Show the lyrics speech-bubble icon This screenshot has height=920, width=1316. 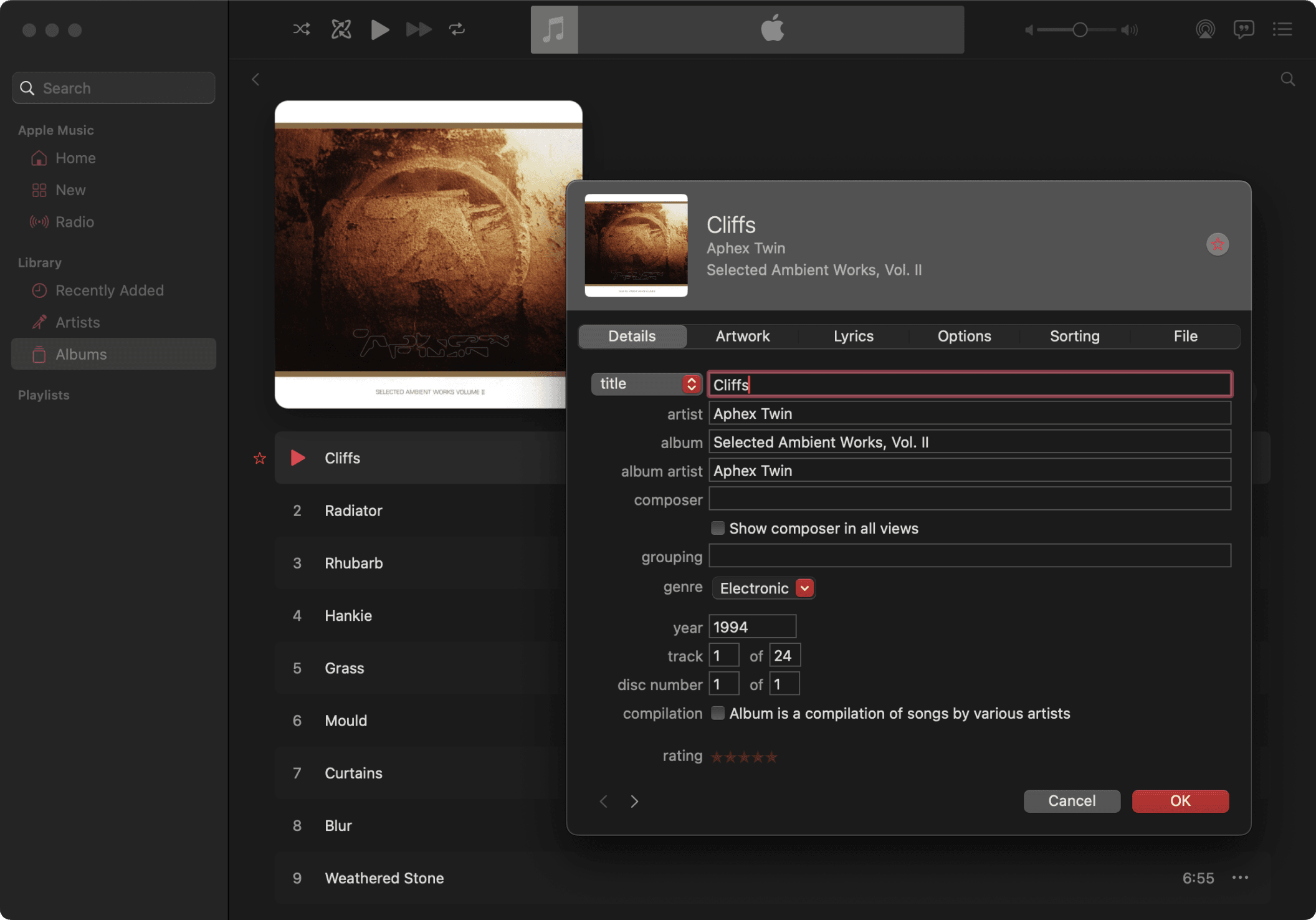(x=1243, y=29)
